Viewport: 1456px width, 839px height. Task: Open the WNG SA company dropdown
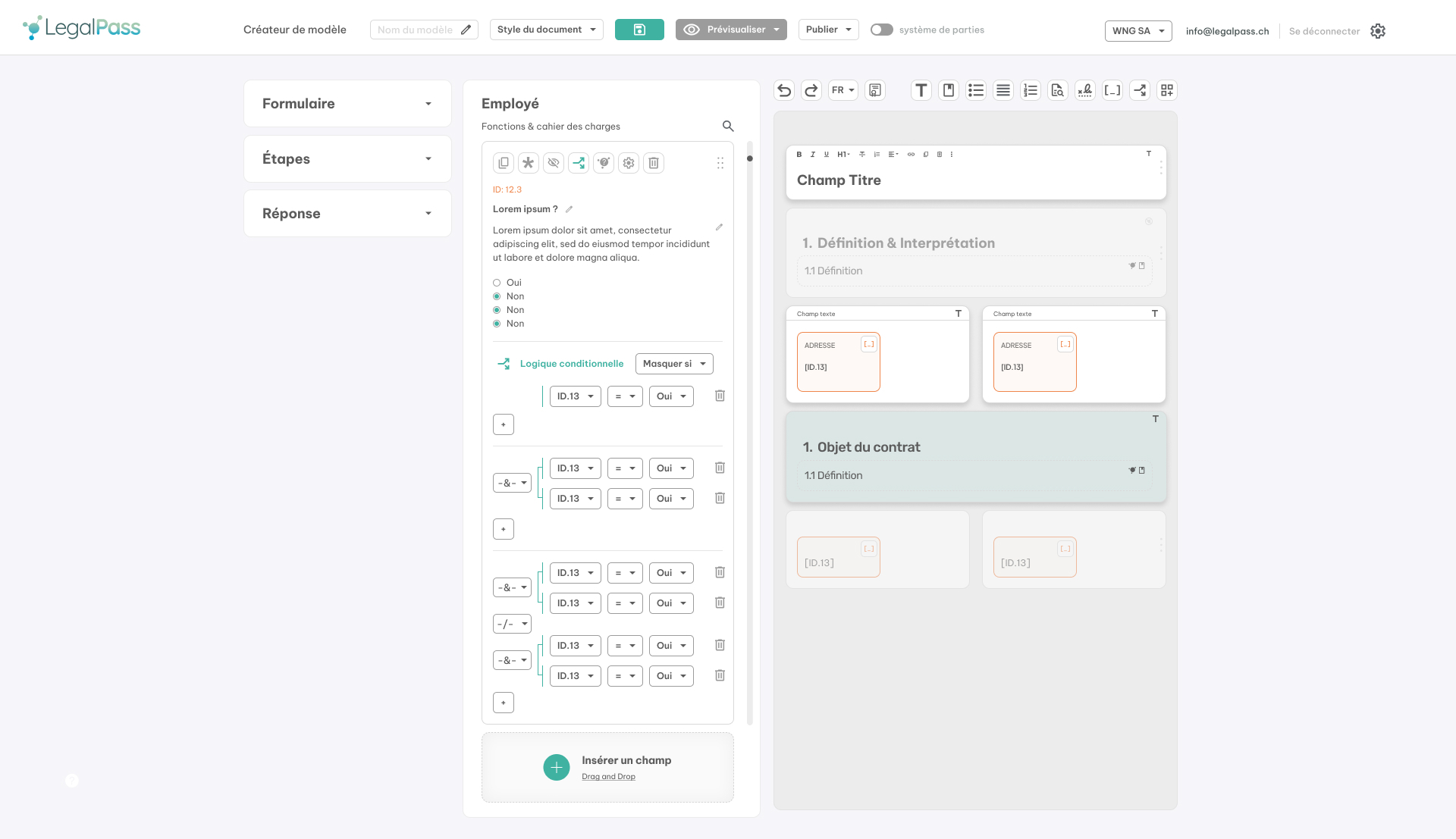pos(1137,31)
